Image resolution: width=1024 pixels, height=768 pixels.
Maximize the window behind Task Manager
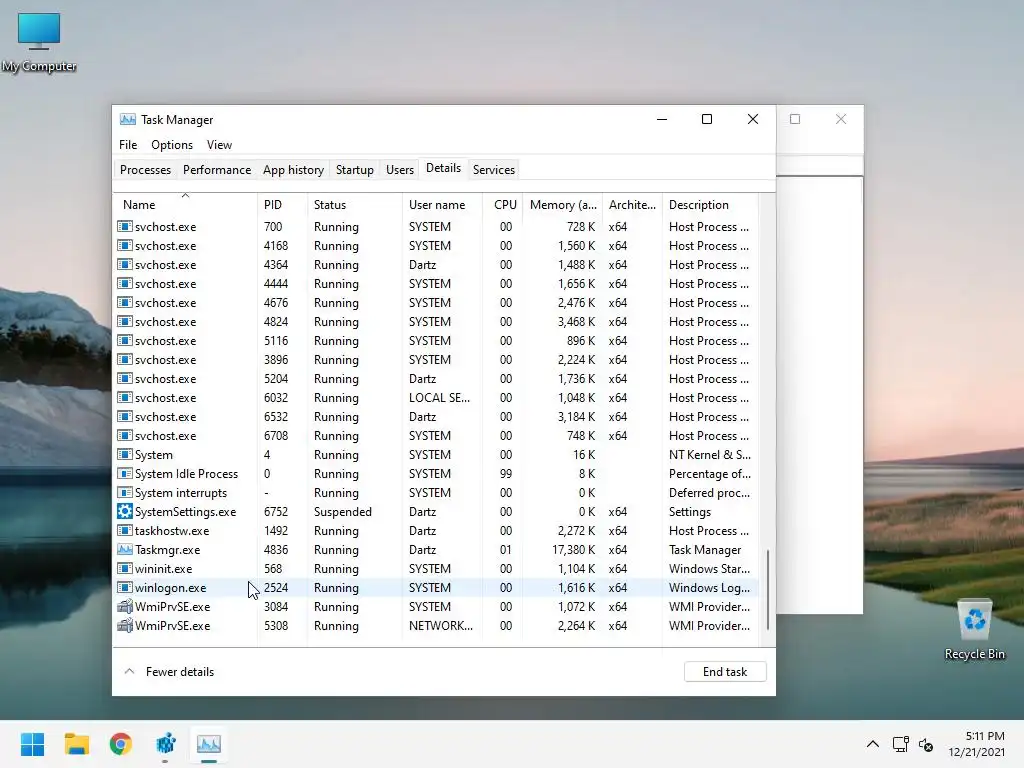click(795, 119)
